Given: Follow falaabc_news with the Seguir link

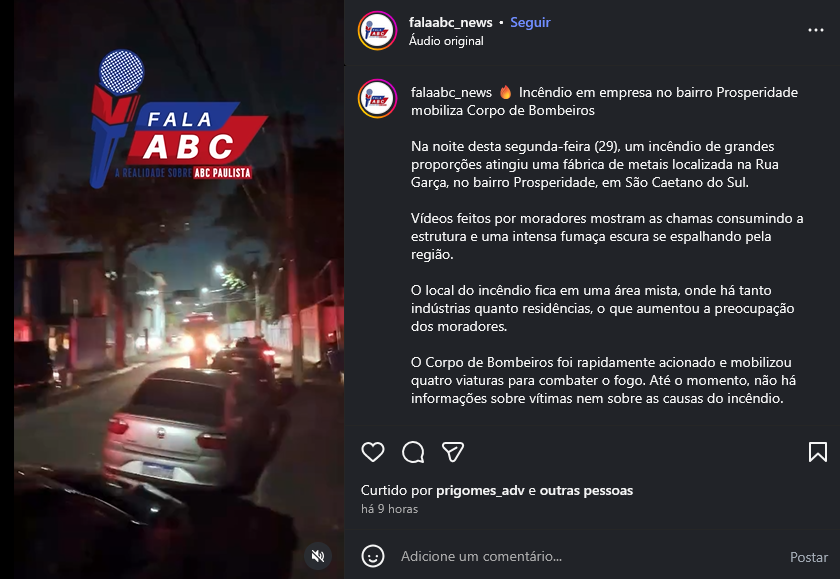Looking at the screenshot, I should [530, 22].
